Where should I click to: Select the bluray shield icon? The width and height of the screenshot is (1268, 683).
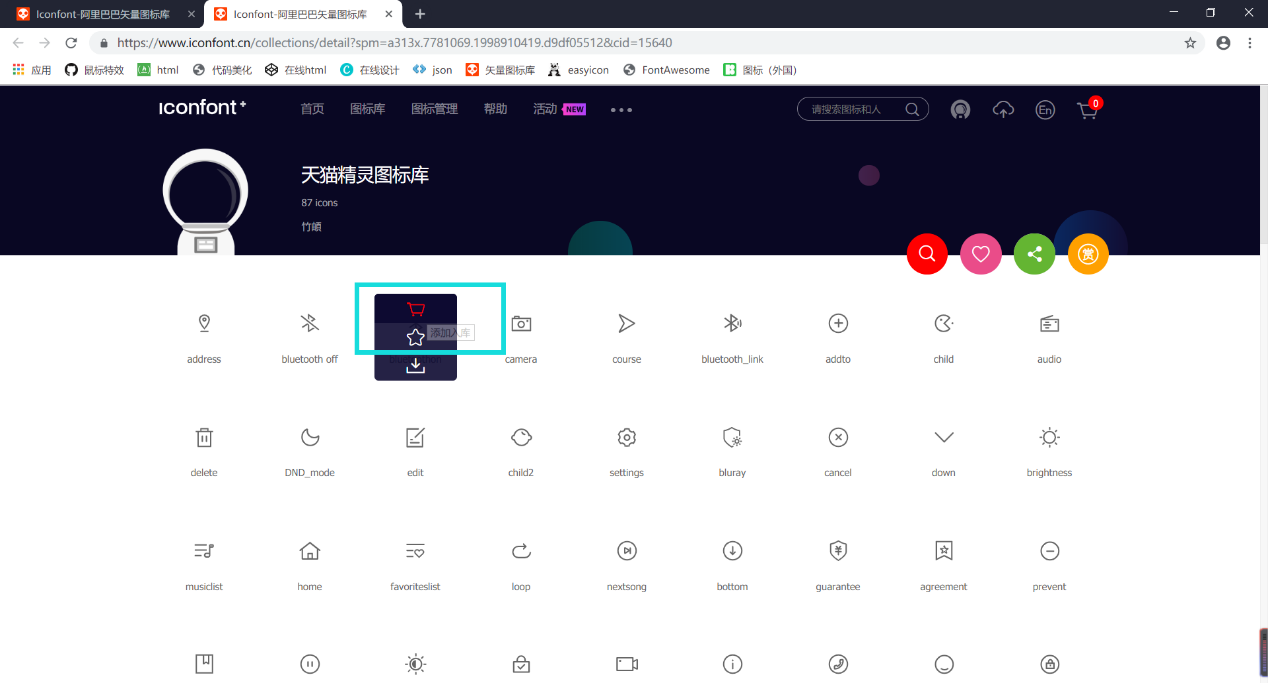click(732, 437)
